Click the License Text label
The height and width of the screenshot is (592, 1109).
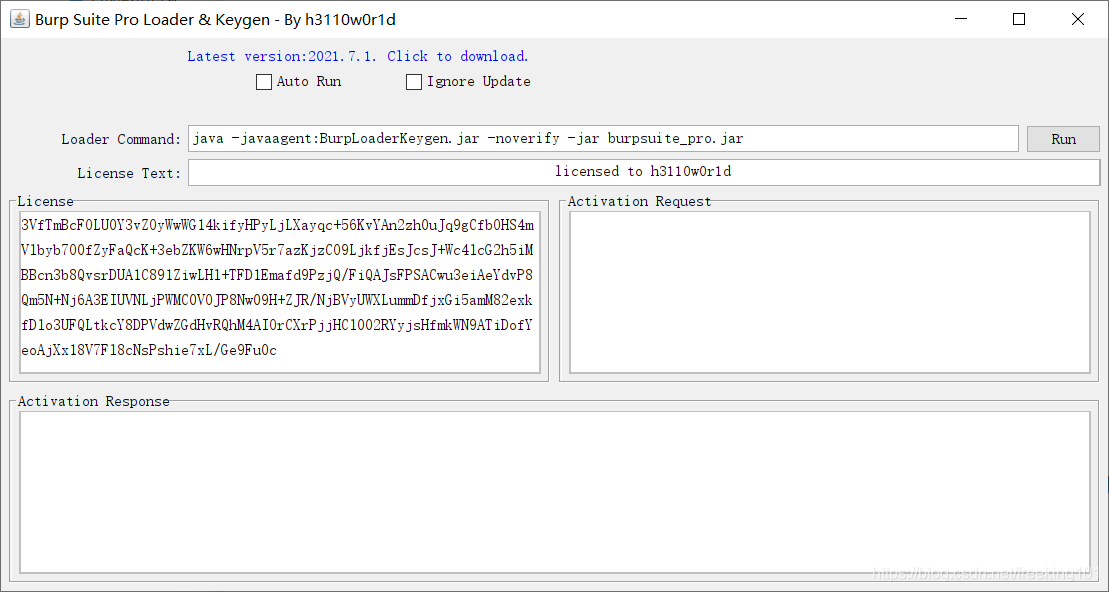[x=129, y=173]
